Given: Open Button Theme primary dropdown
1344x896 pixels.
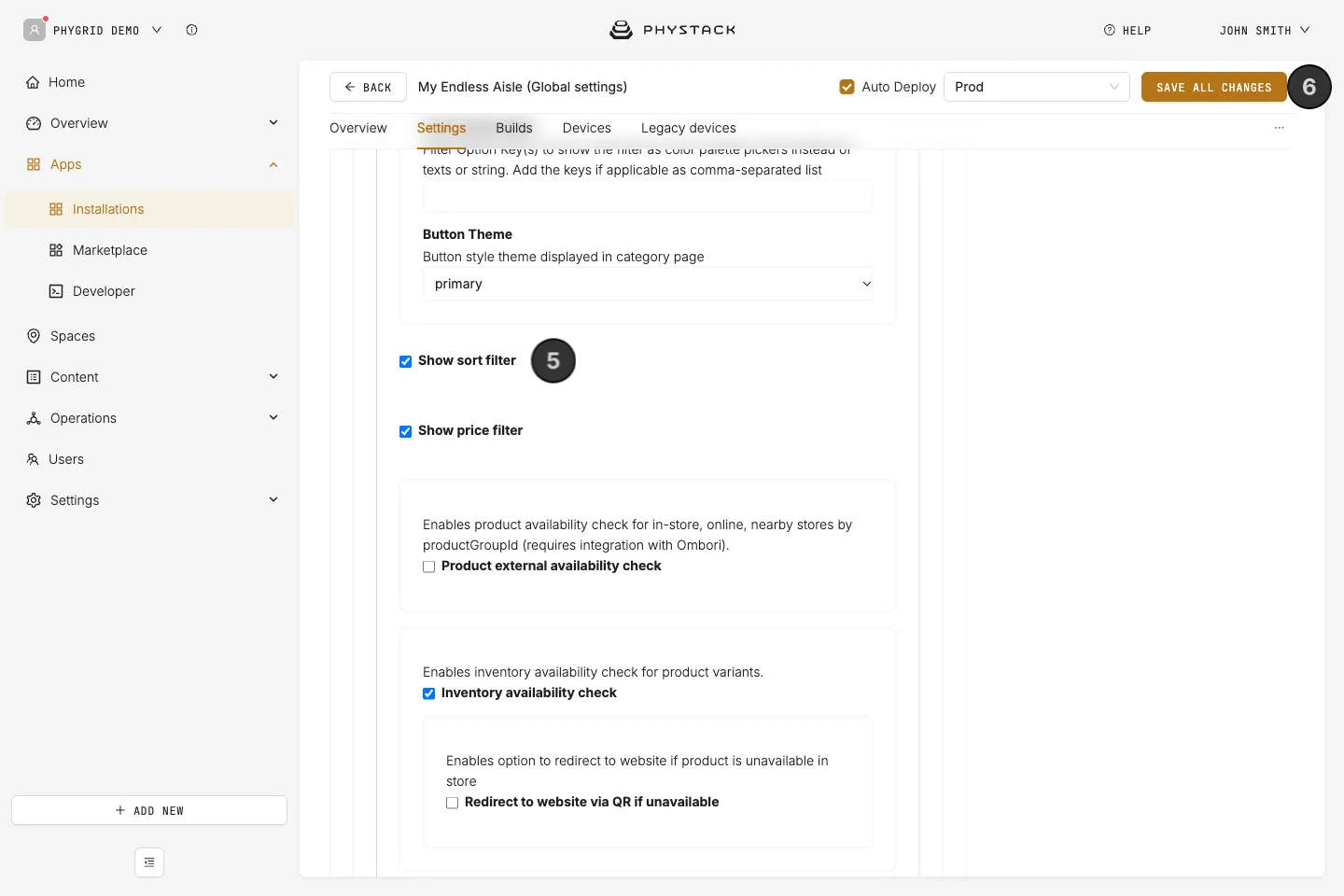Looking at the screenshot, I should pos(648,284).
